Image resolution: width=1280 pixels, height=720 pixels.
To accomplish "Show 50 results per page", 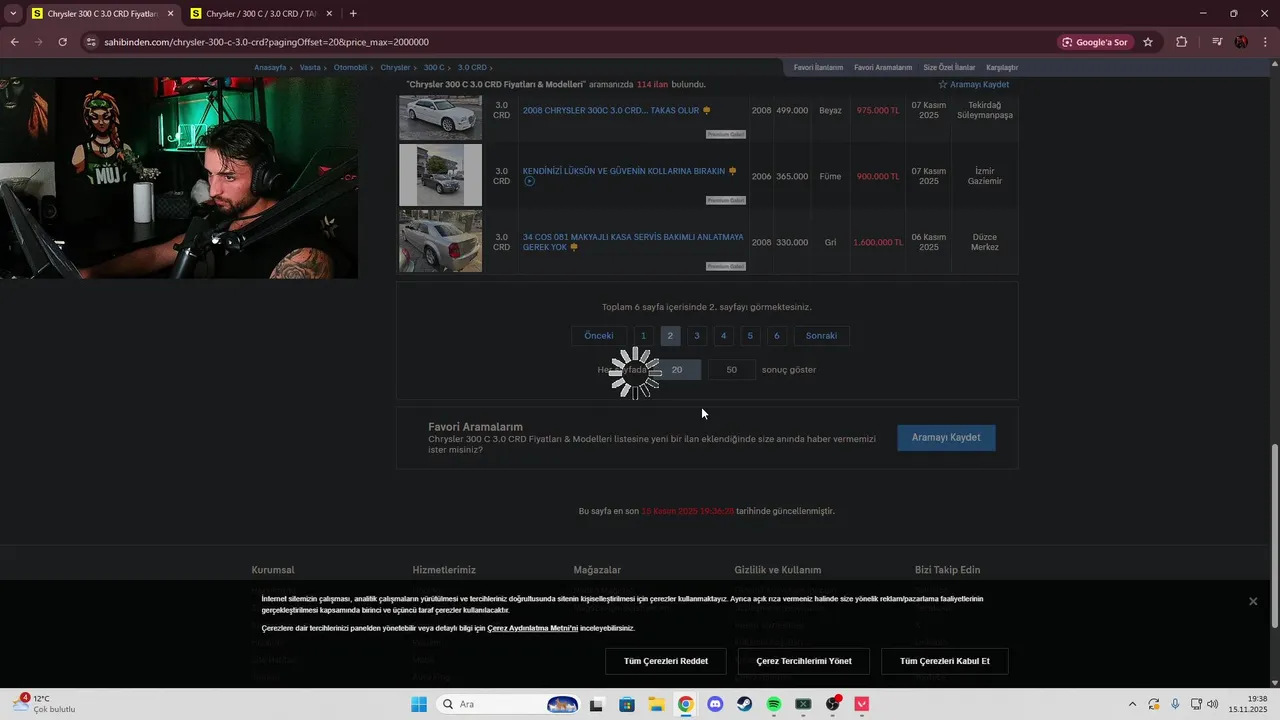I will (x=731, y=370).
